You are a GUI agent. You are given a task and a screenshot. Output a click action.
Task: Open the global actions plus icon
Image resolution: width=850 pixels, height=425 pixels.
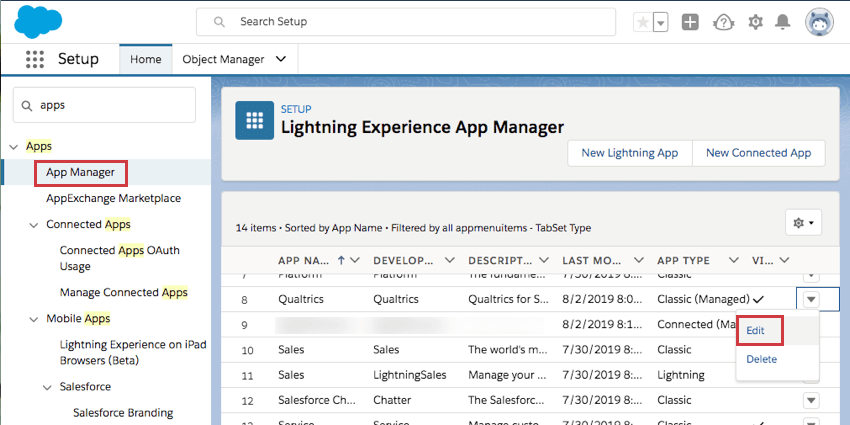(690, 22)
